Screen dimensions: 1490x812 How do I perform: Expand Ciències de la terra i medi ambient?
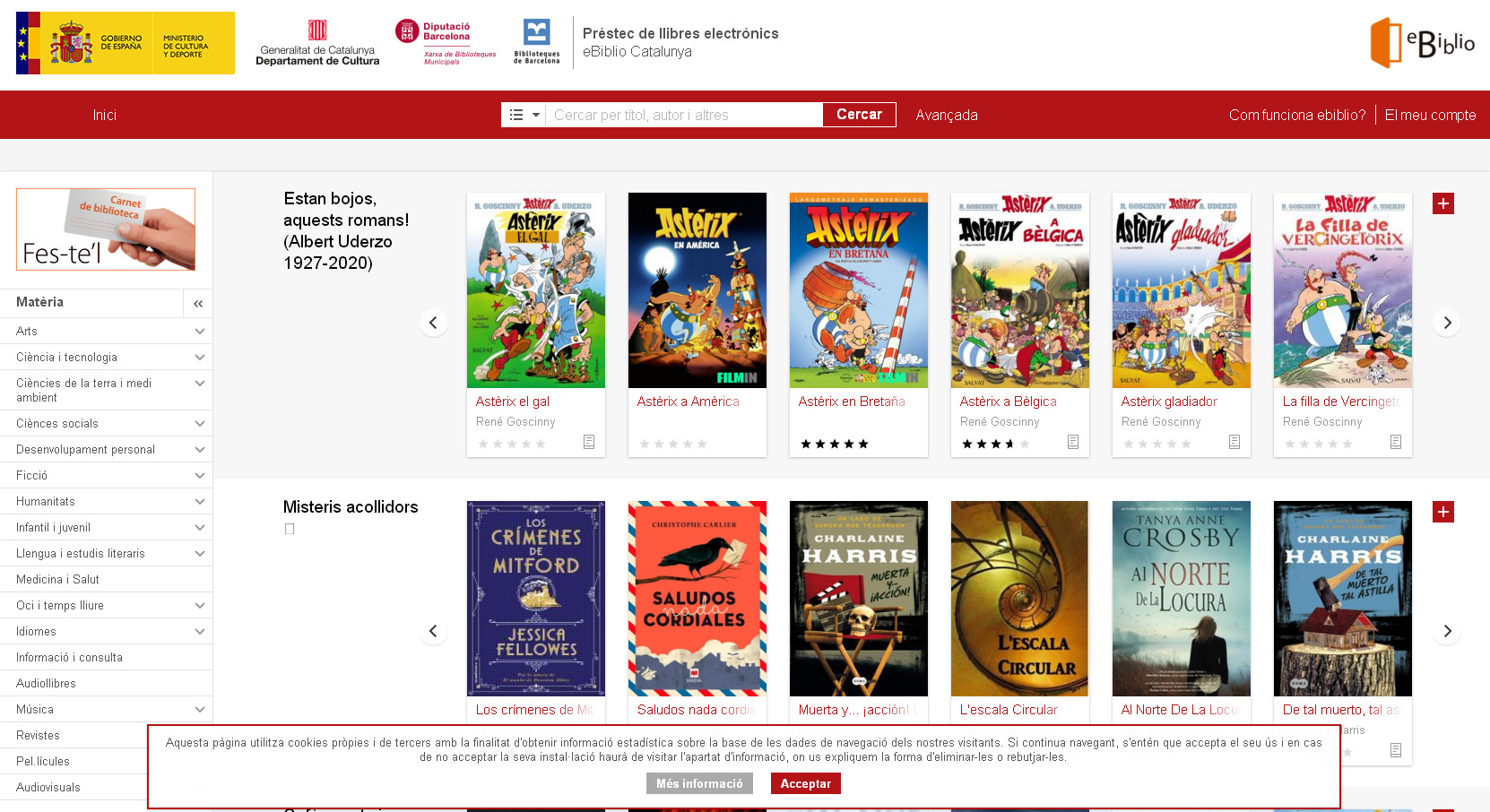pos(199,384)
